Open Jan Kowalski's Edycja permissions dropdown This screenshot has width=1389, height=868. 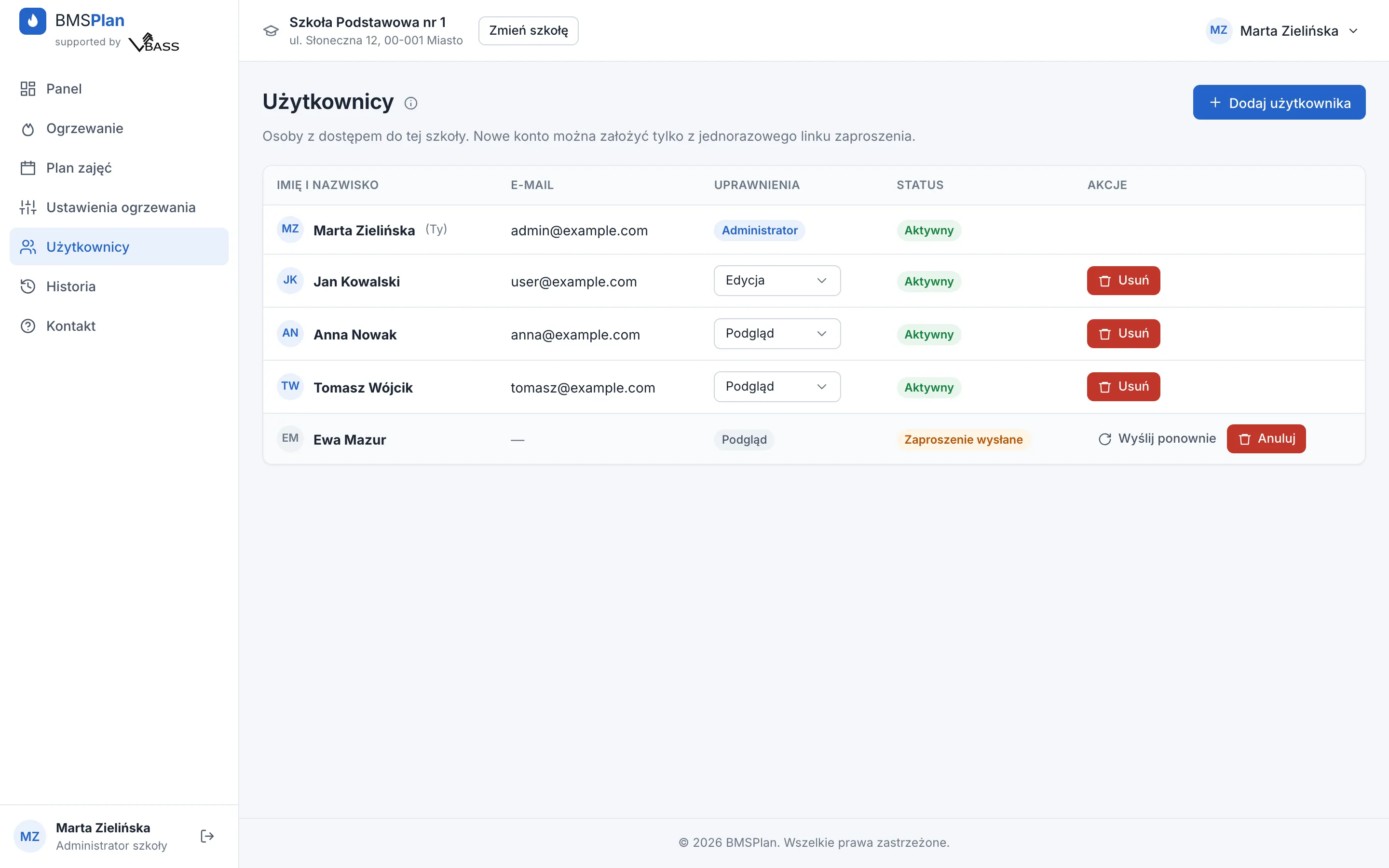777,281
